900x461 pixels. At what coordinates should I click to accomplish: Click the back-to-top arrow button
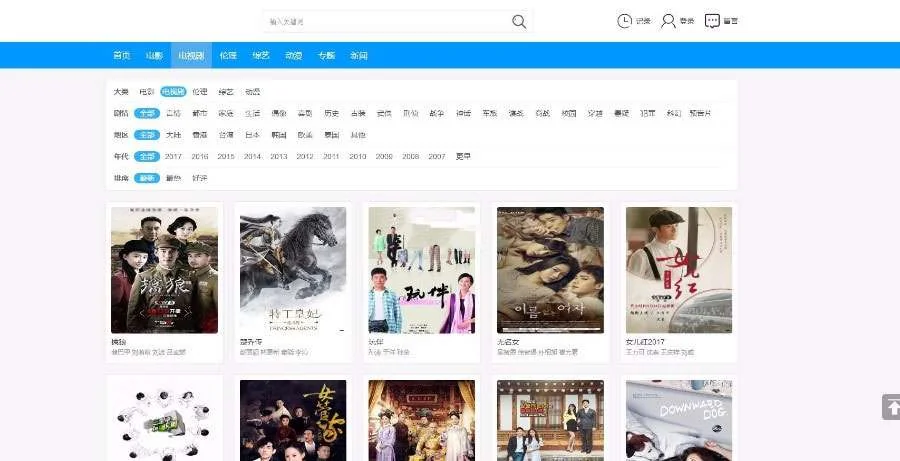coord(891,407)
